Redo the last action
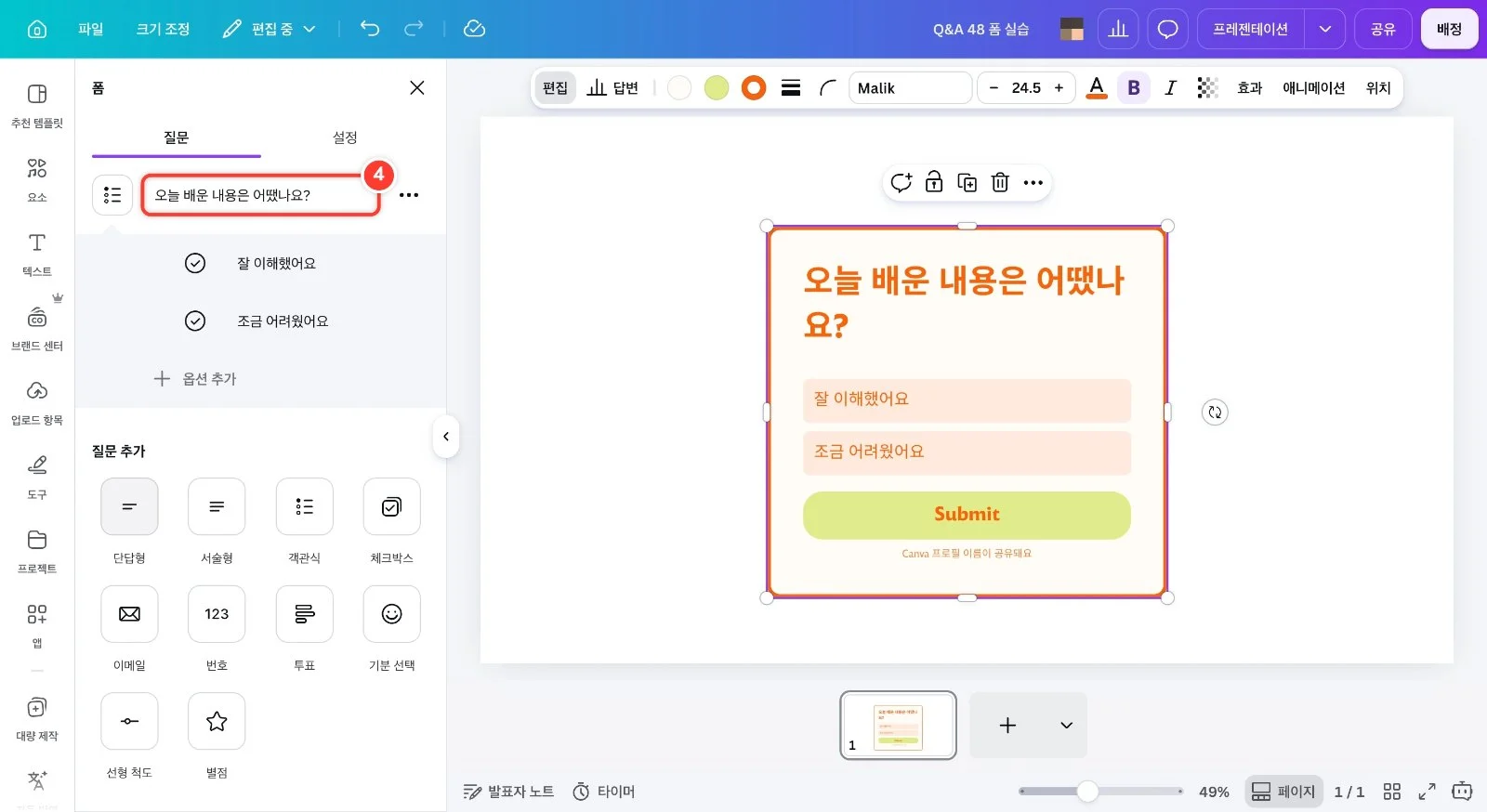This screenshot has width=1487, height=812. [x=414, y=29]
